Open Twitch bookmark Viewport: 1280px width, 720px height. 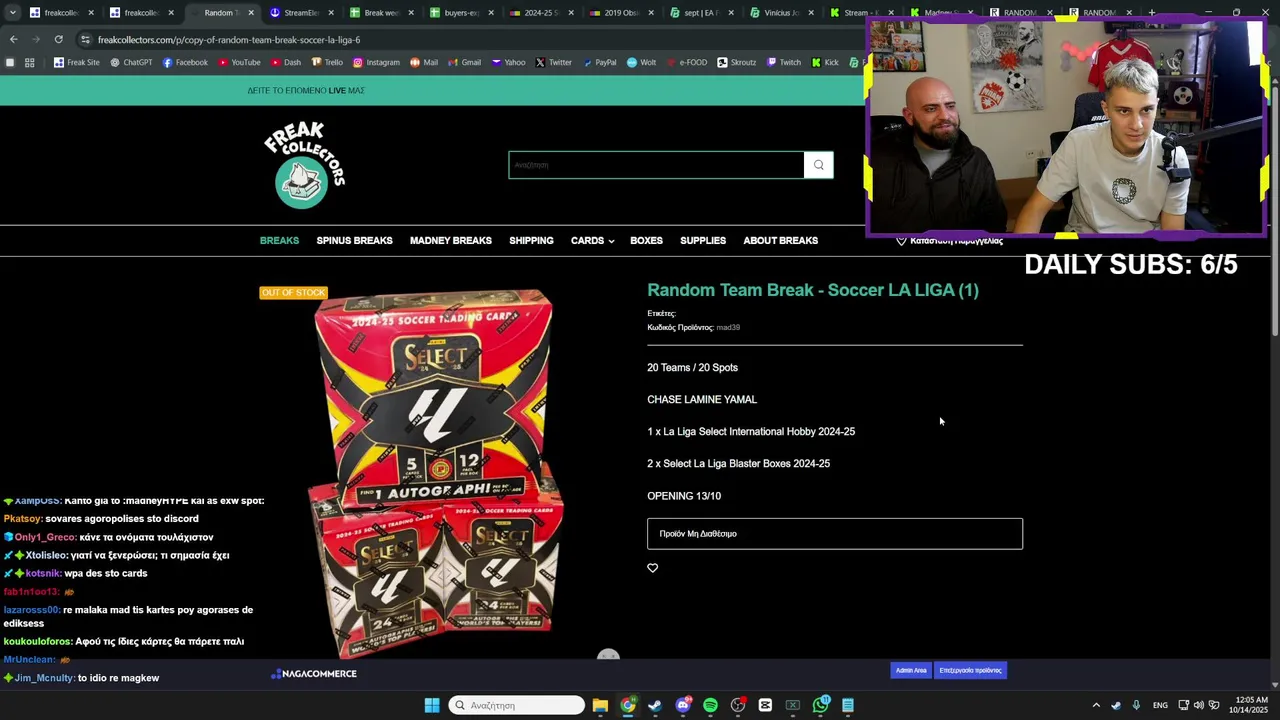[x=784, y=62]
